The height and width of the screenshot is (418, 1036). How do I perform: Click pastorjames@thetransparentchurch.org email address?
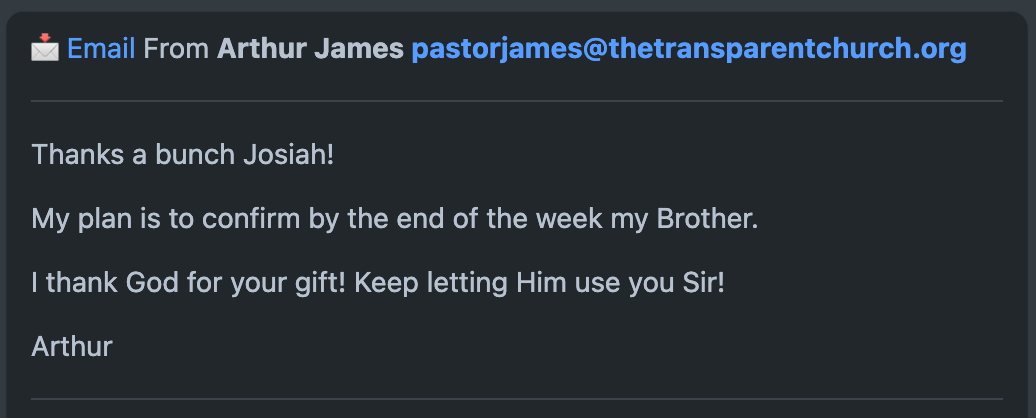(689, 49)
